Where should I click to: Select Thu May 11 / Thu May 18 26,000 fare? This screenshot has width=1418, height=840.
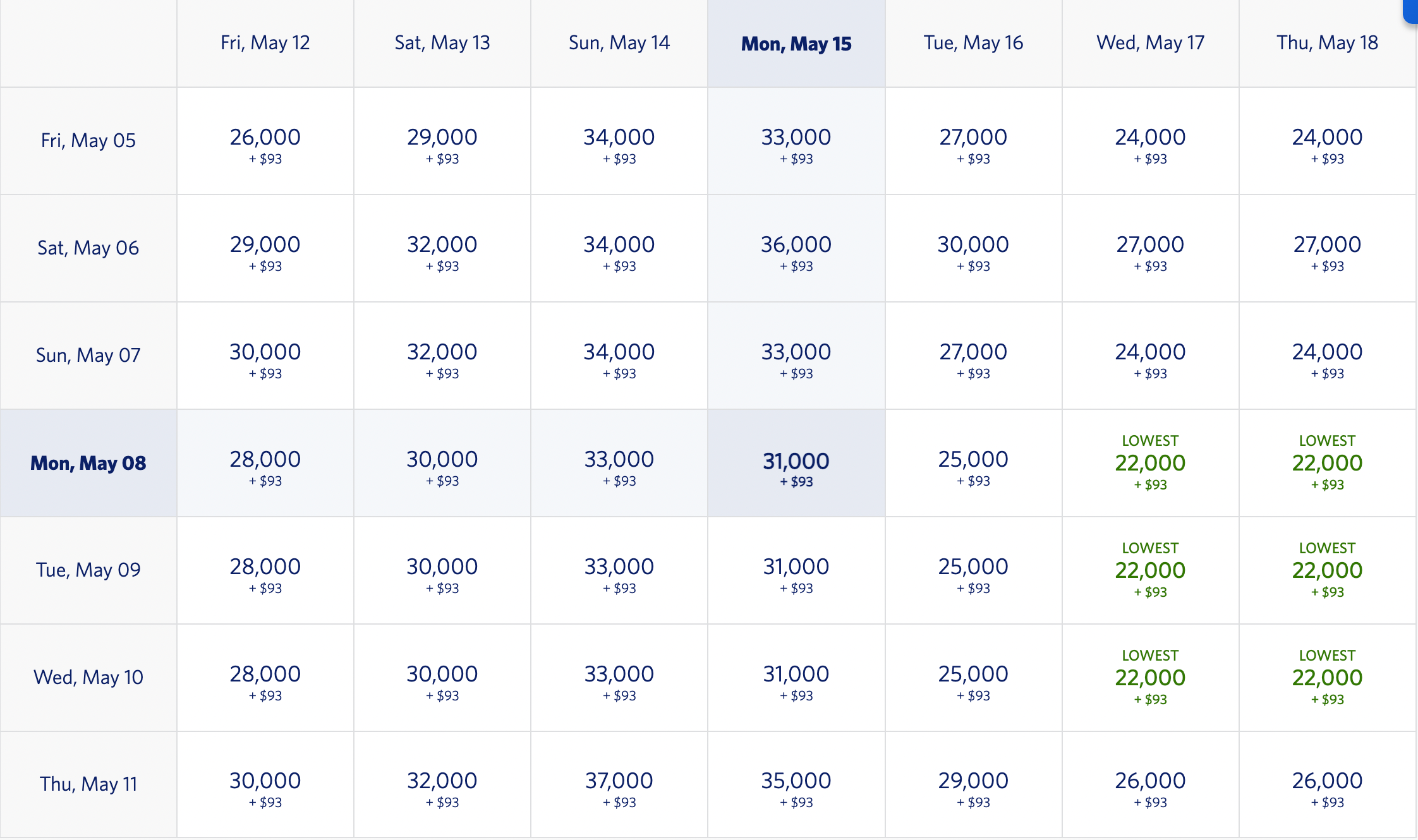click(x=1326, y=785)
